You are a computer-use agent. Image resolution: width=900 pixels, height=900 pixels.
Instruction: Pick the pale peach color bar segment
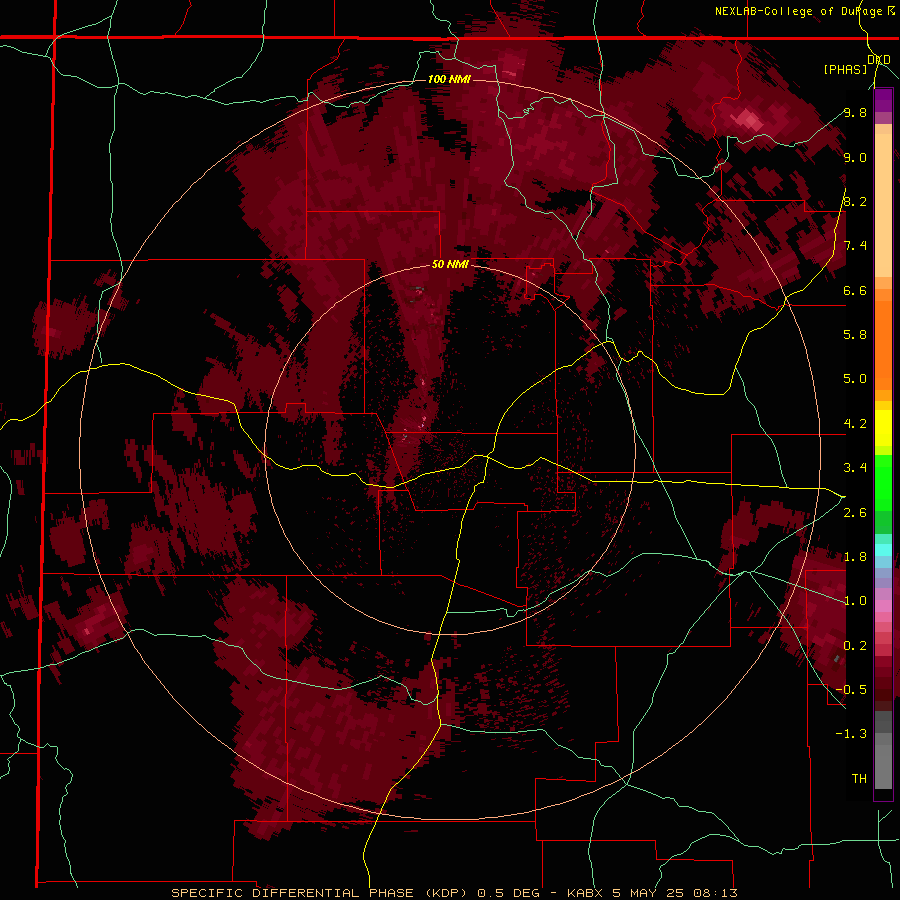coord(883,205)
